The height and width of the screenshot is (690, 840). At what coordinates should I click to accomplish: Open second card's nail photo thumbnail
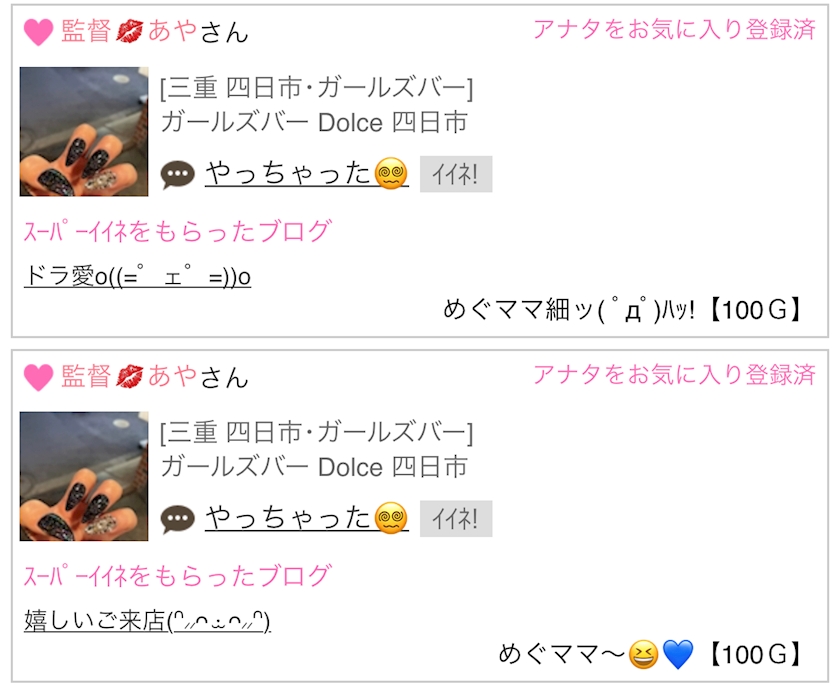tap(84, 476)
